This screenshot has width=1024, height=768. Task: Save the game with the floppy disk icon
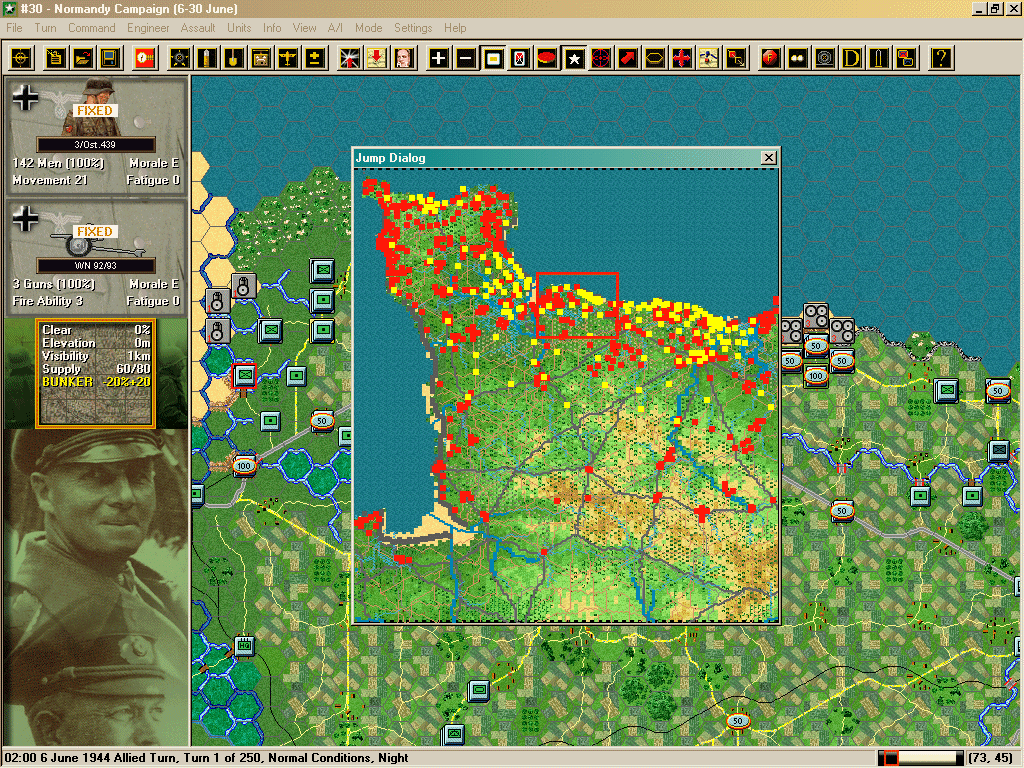[110, 58]
